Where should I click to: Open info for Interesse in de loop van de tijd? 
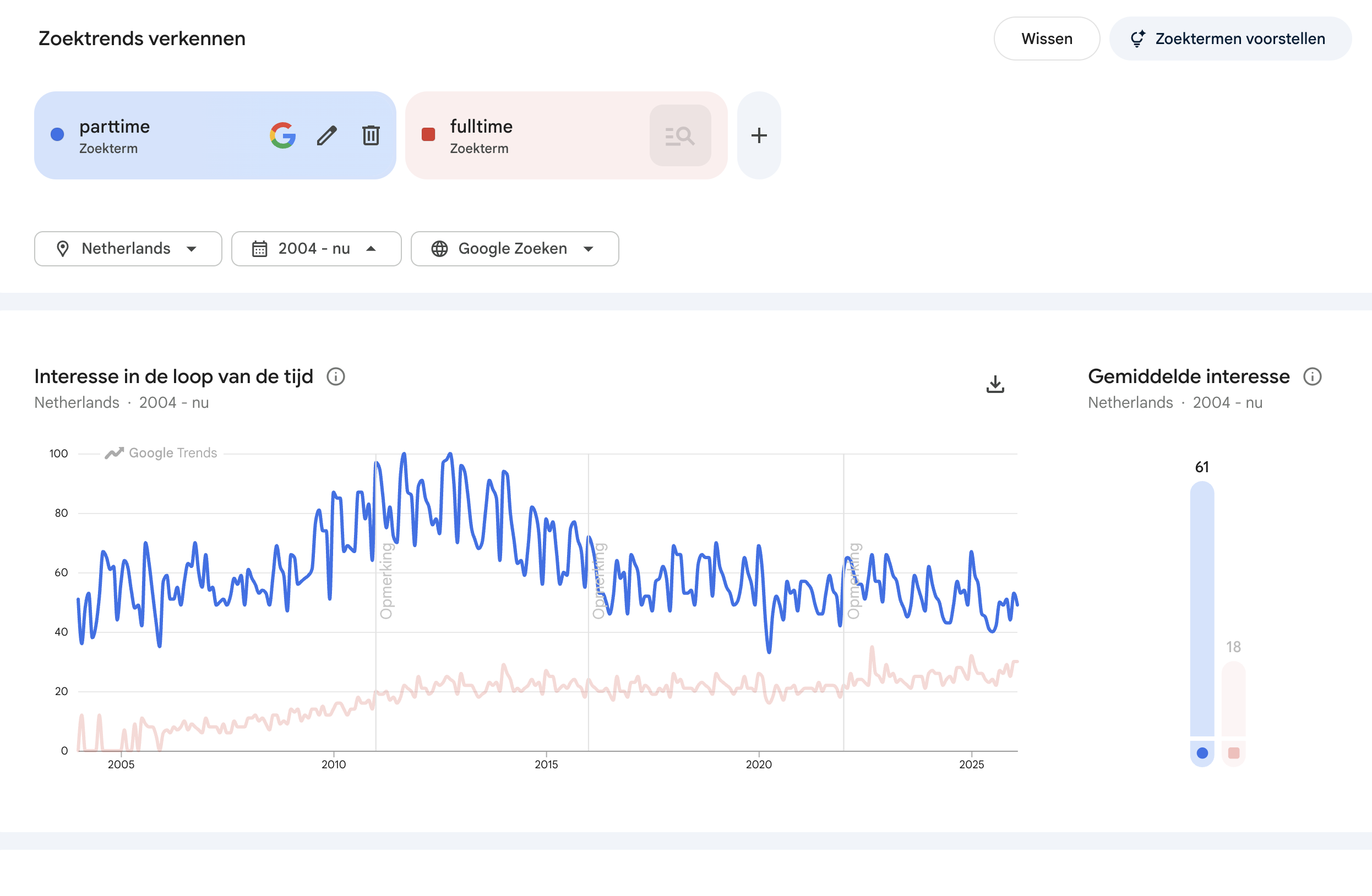335,376
